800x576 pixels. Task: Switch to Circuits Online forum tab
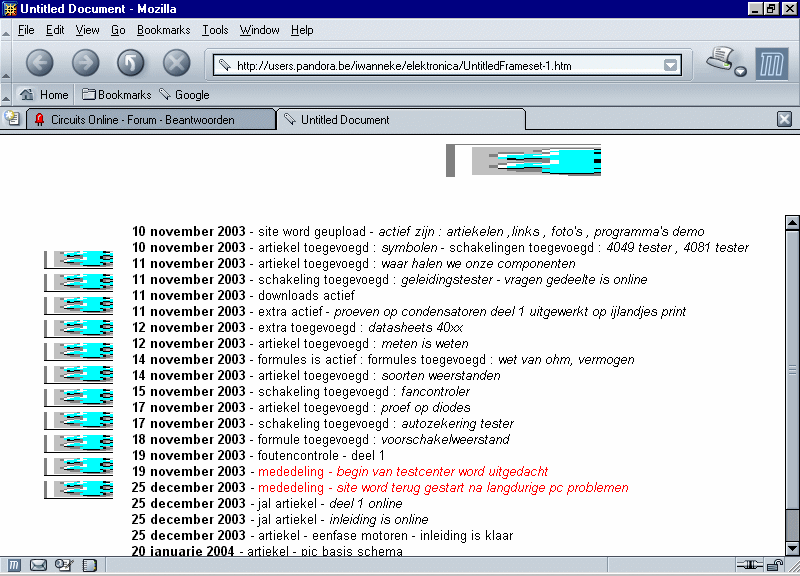(142, 119)
